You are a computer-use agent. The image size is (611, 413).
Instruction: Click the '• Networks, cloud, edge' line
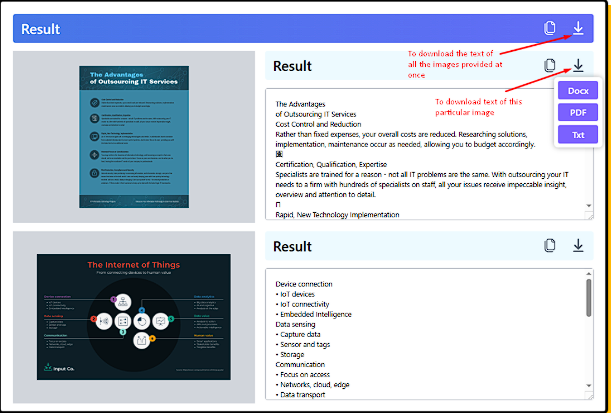pyautogui.click(x=312, y=385)
